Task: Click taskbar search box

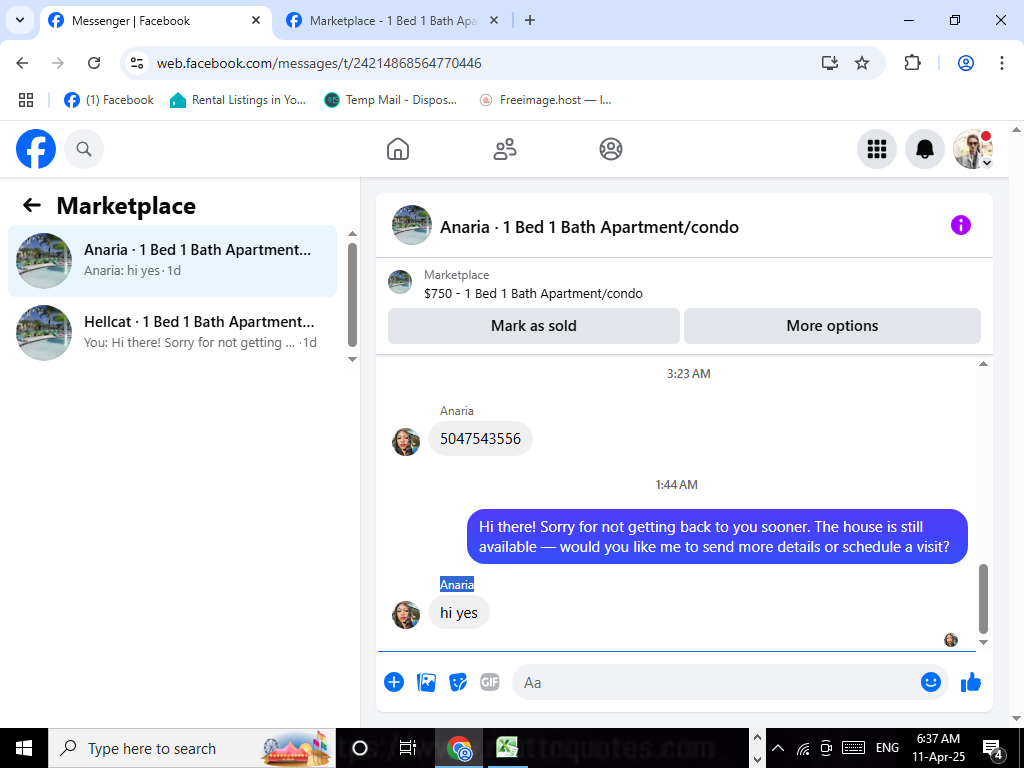Action: pos(192,748)
